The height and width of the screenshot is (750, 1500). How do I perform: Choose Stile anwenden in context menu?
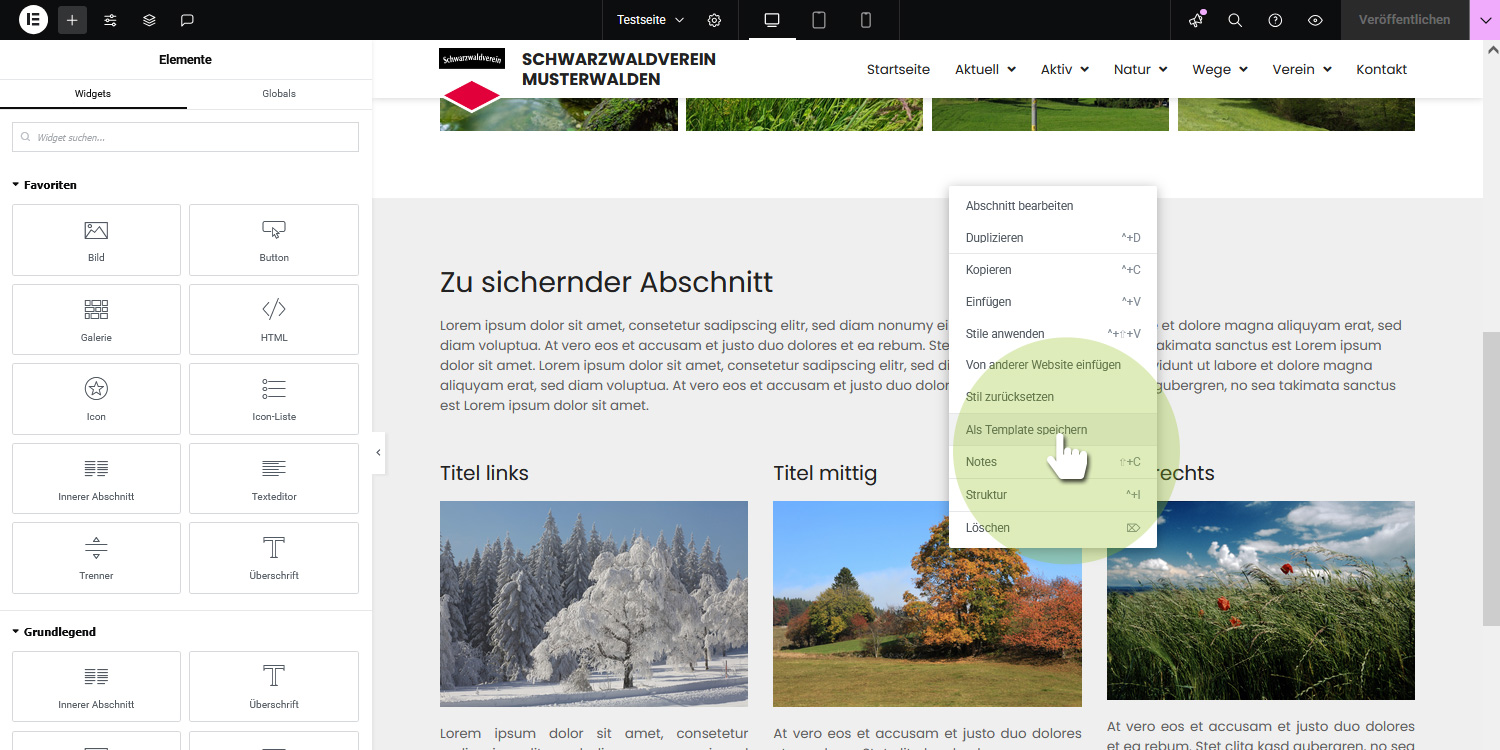(1053, 334)
